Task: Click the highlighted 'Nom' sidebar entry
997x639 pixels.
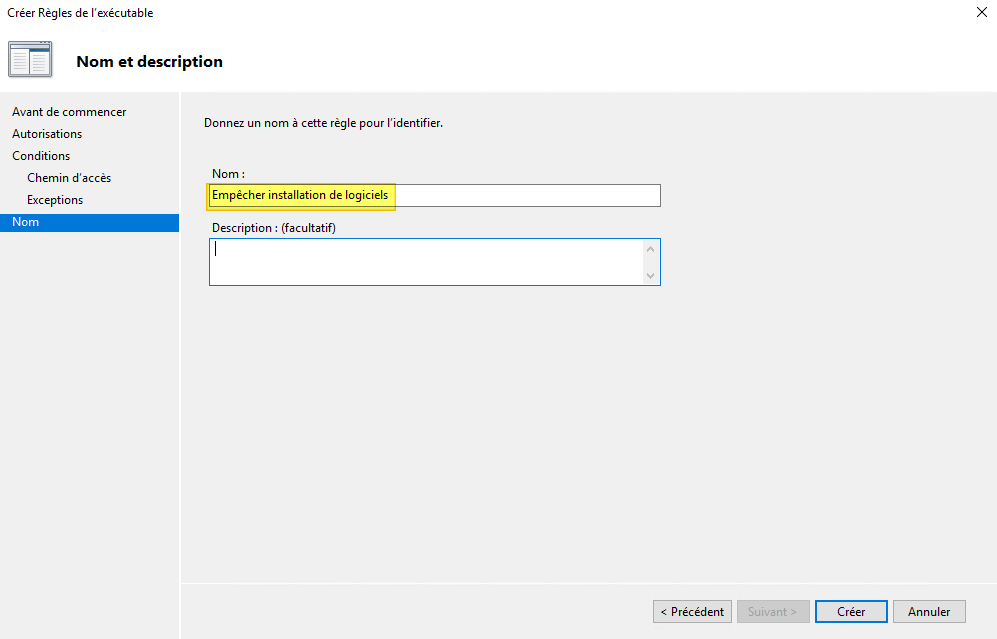Action: point(26,221)
